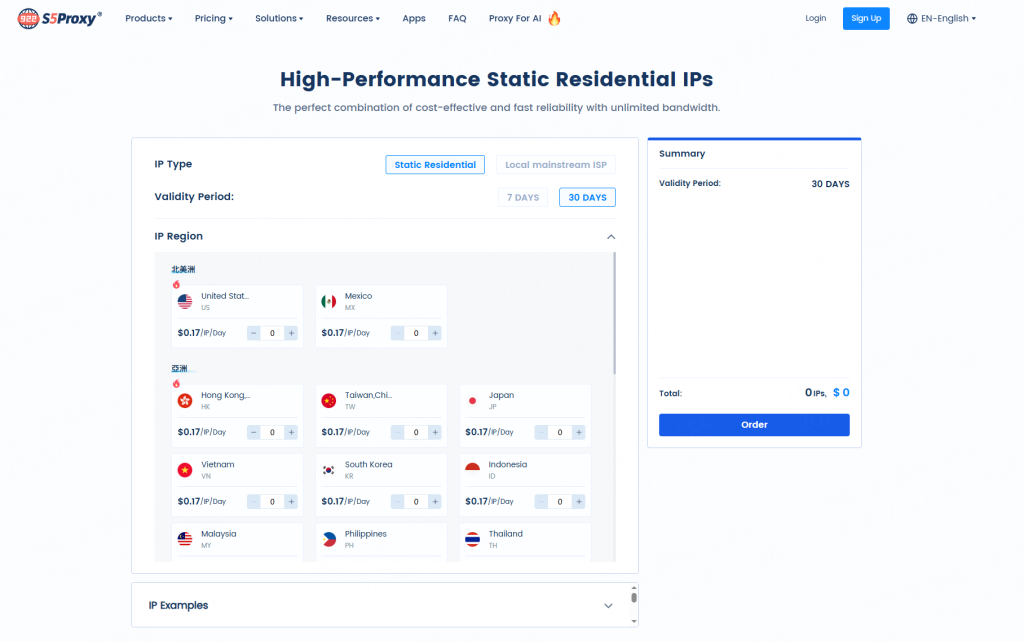Click the South Korea flag icon

(x=328, y=469)
